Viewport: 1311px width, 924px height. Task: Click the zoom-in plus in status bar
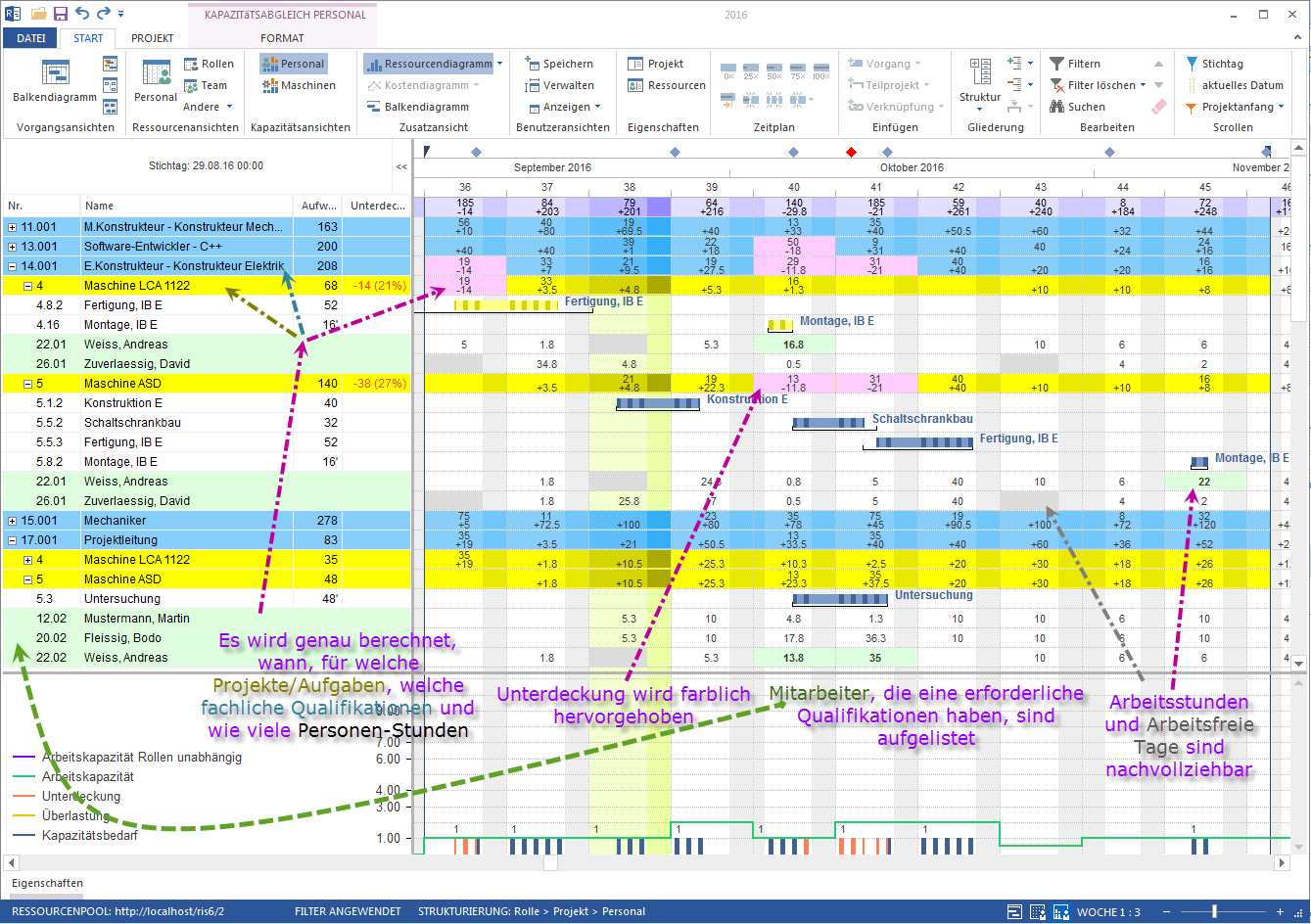pyautogui.click(x=1280, y=911)
